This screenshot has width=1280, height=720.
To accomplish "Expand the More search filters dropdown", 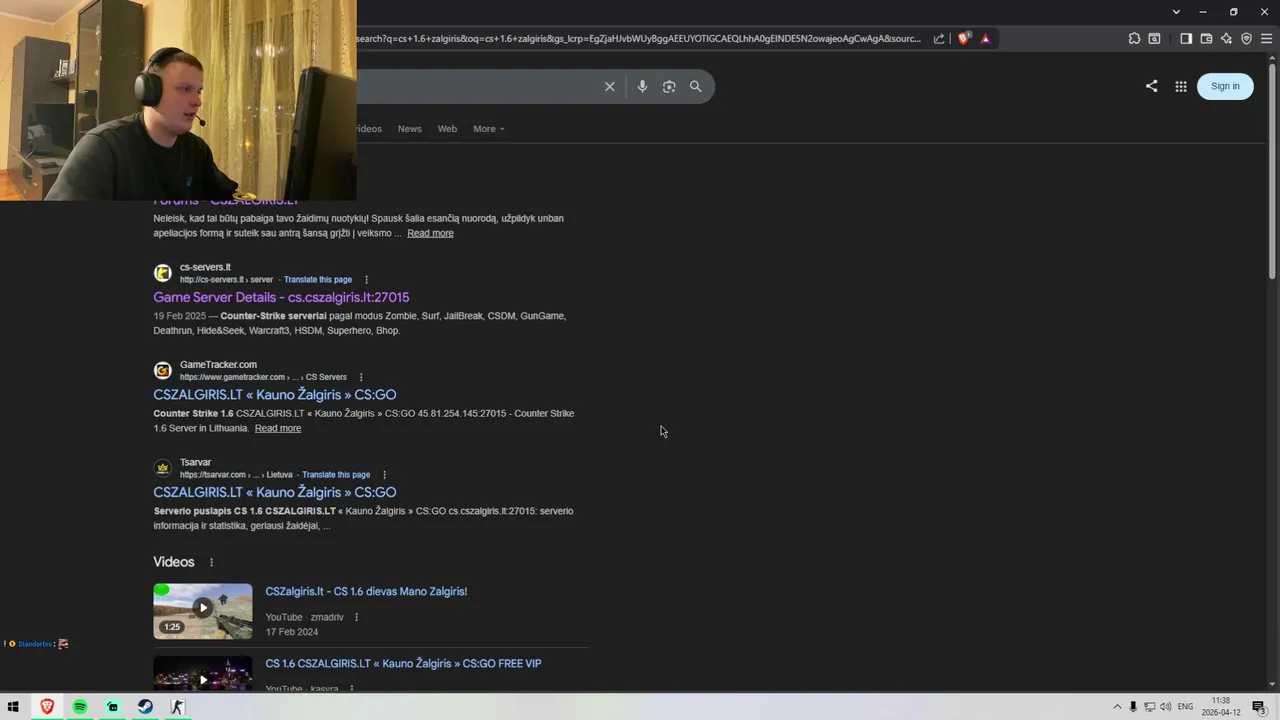I will (x=489, y=129).
